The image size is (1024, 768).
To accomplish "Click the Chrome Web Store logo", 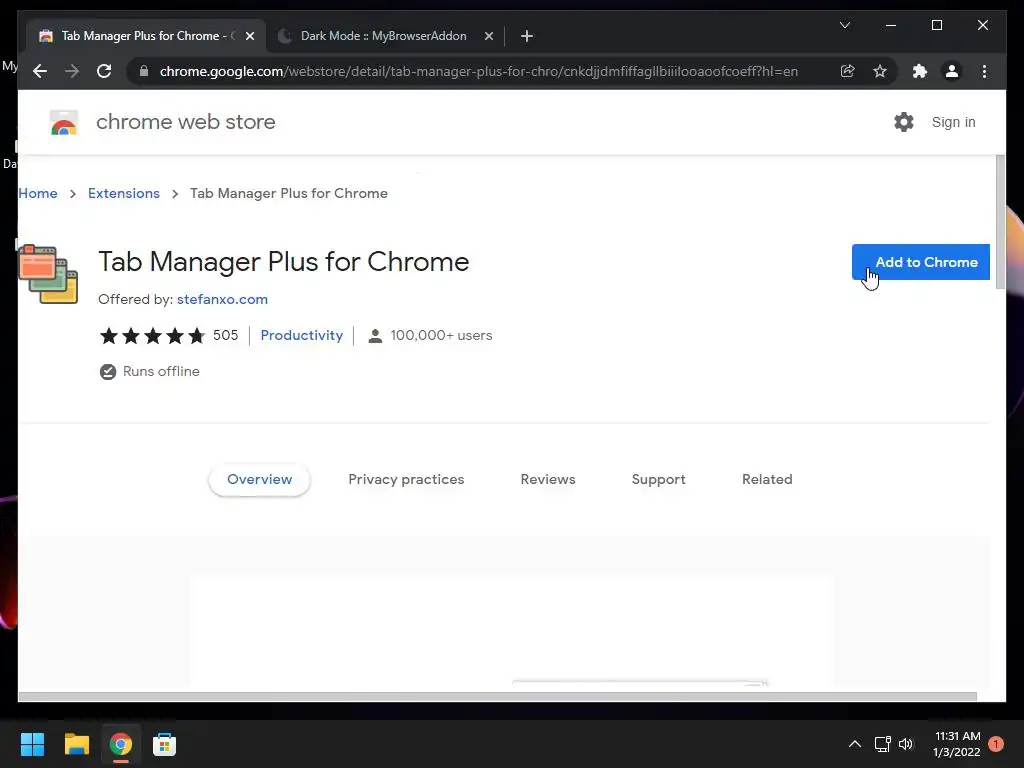I will coord(64,122).
